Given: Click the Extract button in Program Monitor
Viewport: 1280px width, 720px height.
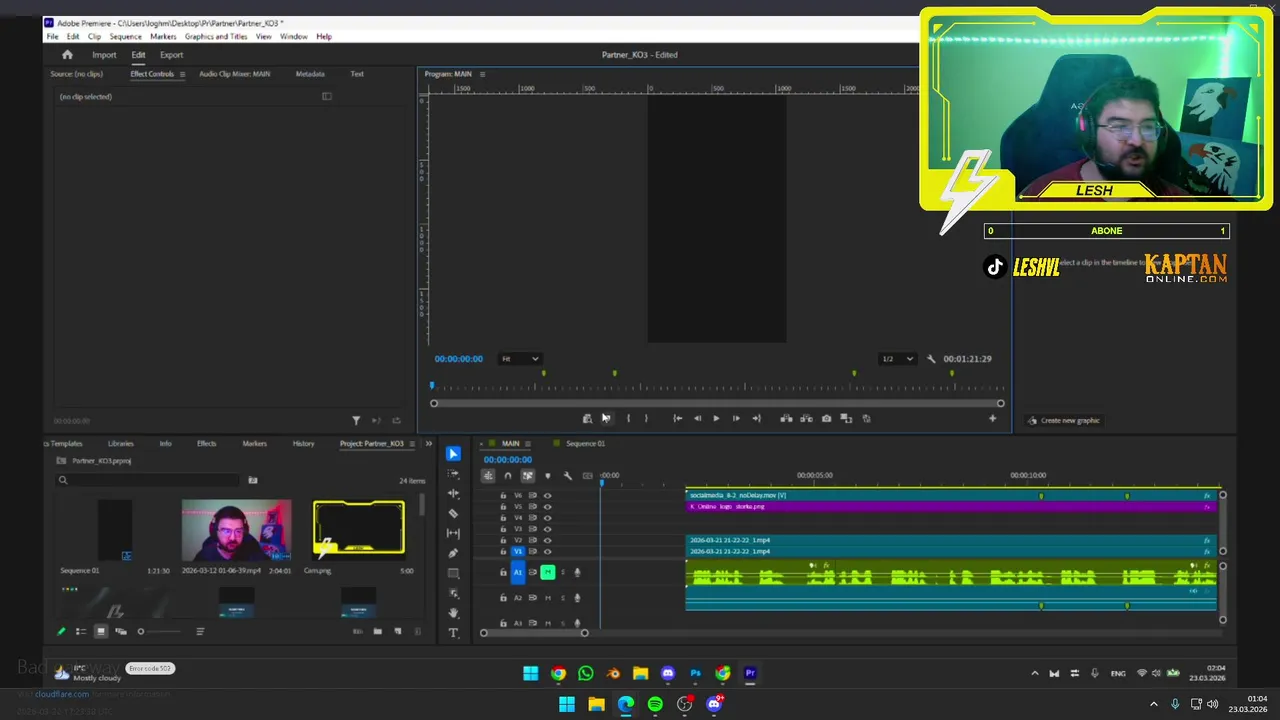Looking at the screenshot, I should coord(806,419).
